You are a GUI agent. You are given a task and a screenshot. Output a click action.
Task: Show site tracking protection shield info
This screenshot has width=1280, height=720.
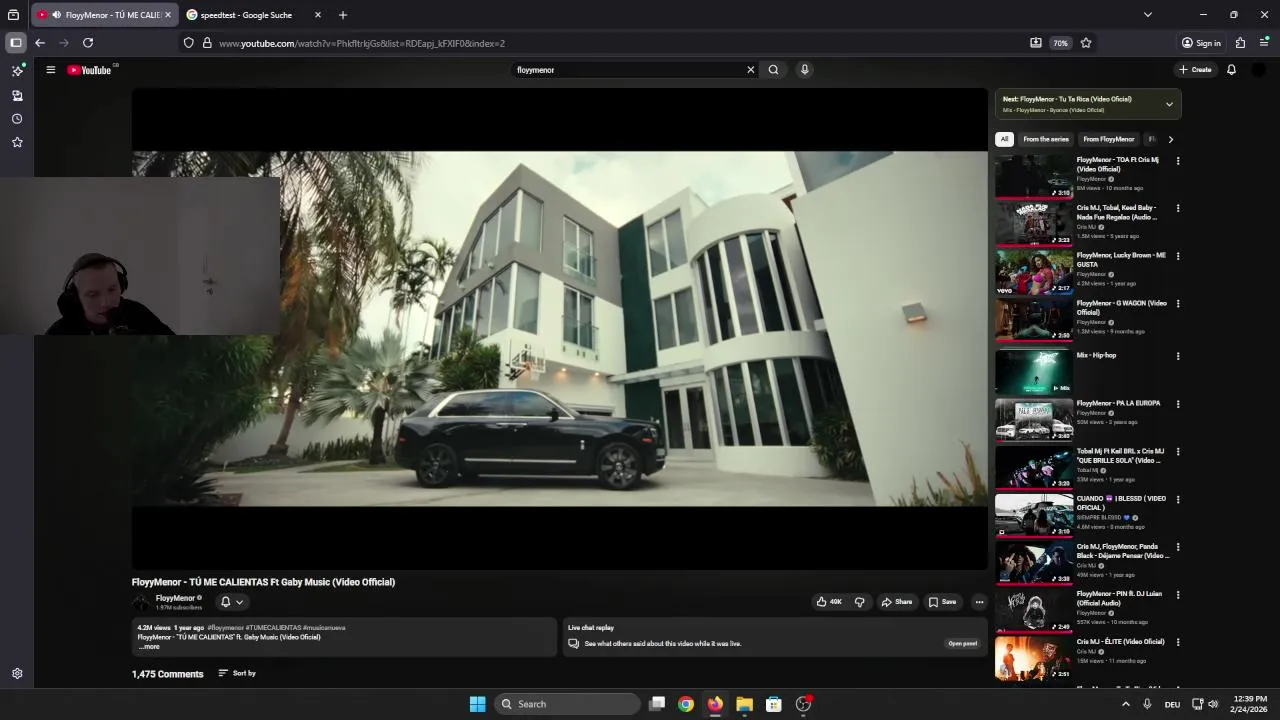188,43
